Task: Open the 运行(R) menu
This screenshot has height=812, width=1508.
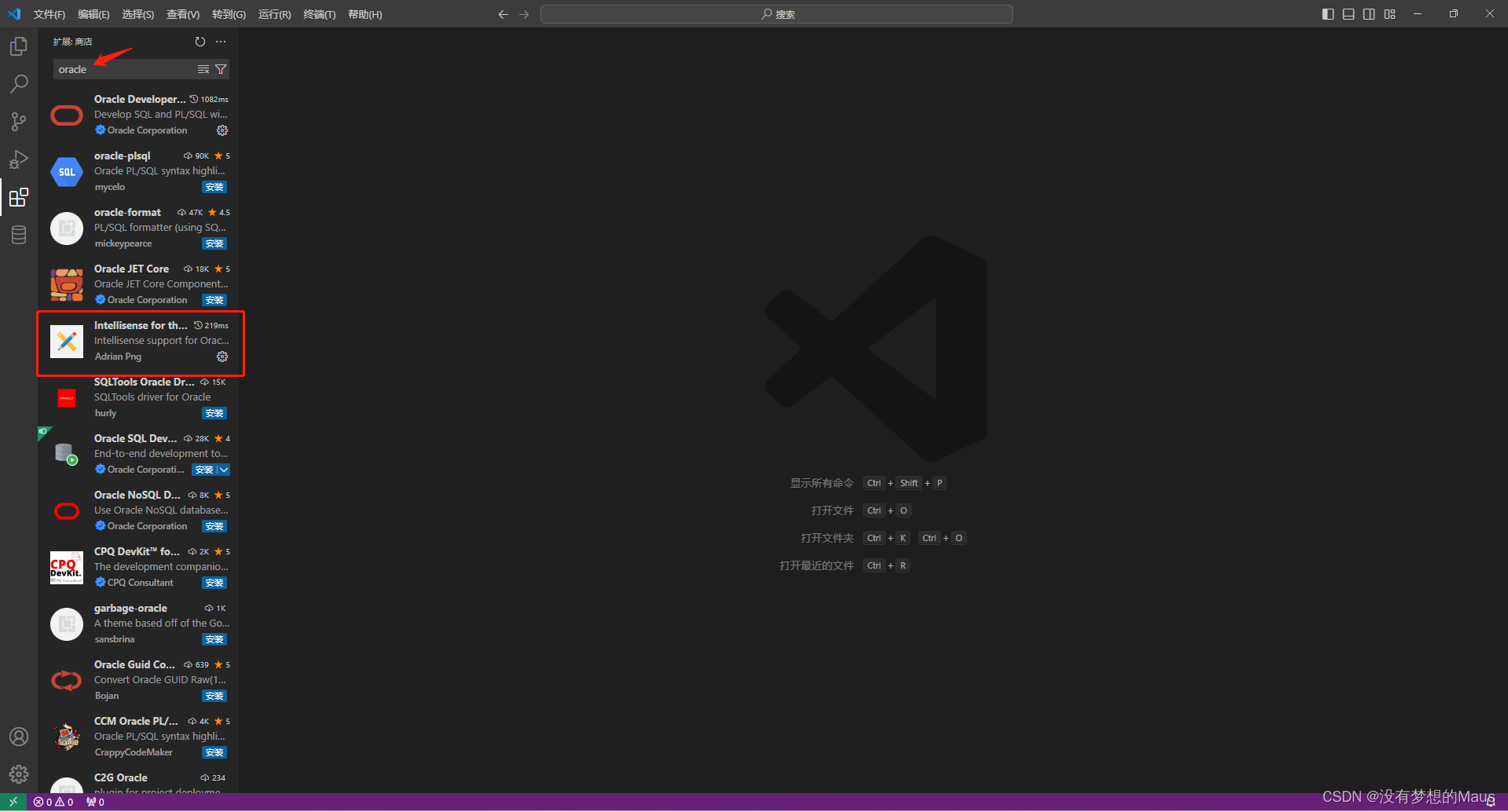Action: (274, 14)
